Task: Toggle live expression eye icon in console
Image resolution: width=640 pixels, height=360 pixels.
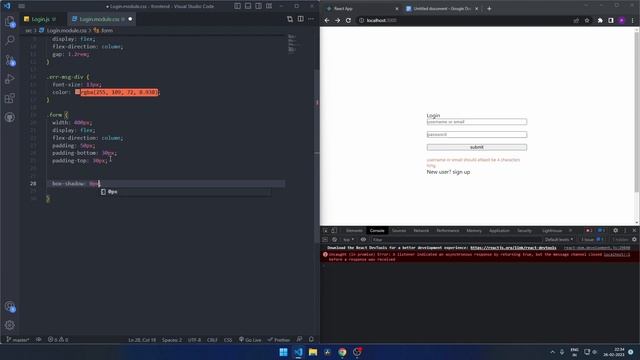Action: point(363,240)
